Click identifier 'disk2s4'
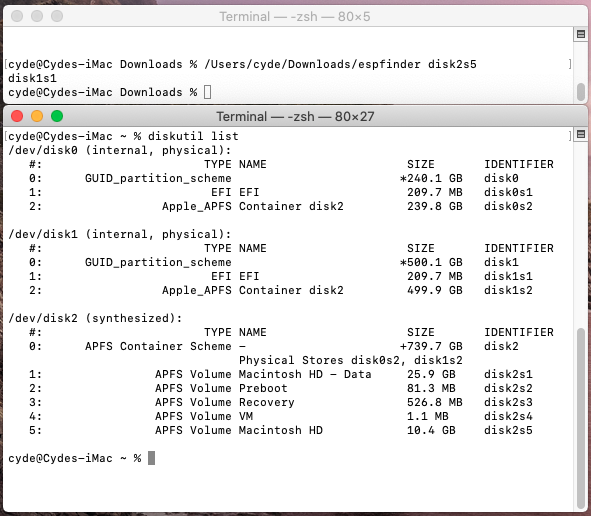The image size is (591, 516). [x=508, y=416]
